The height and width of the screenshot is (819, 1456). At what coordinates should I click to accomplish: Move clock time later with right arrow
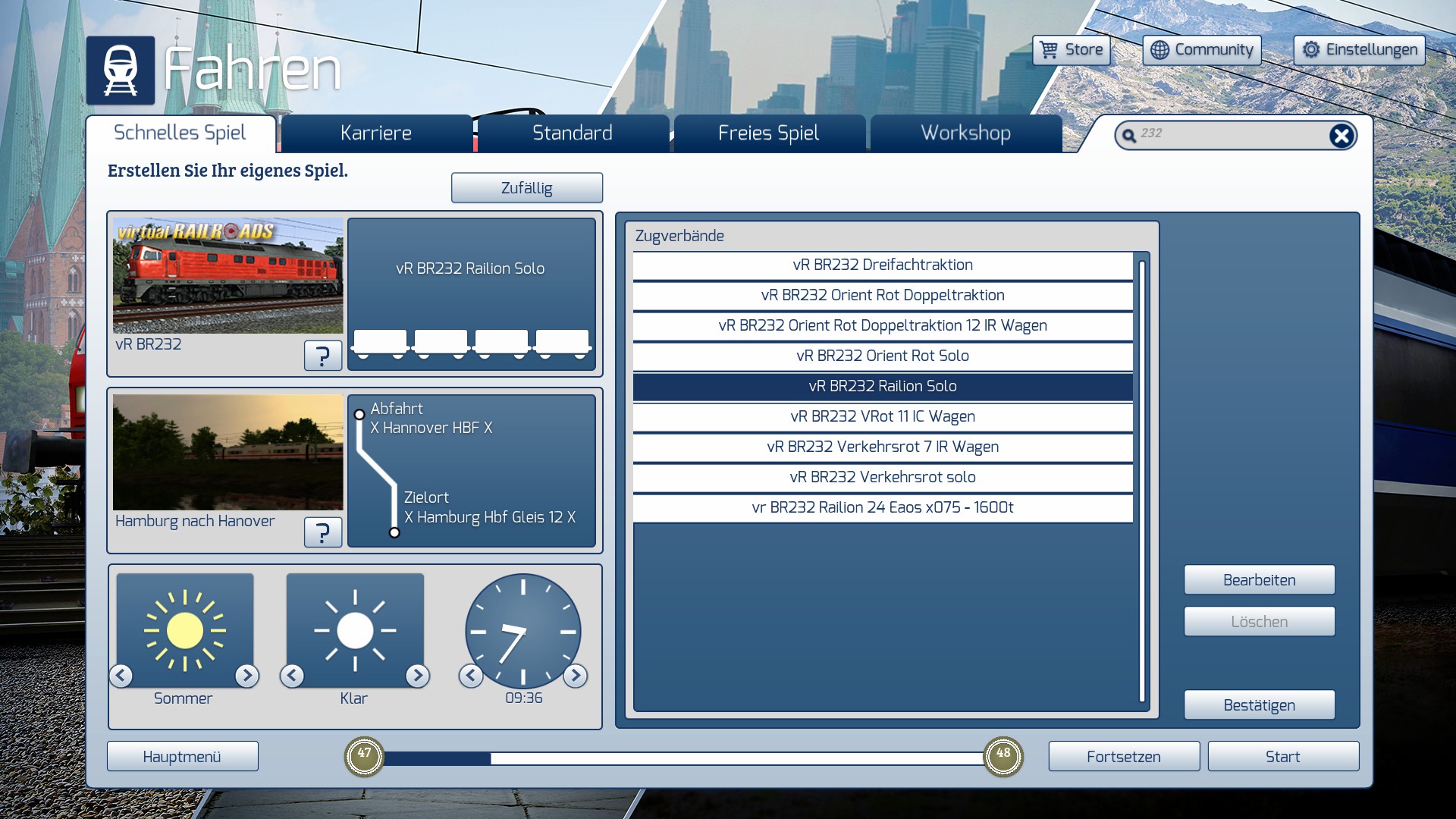point(575,675)
